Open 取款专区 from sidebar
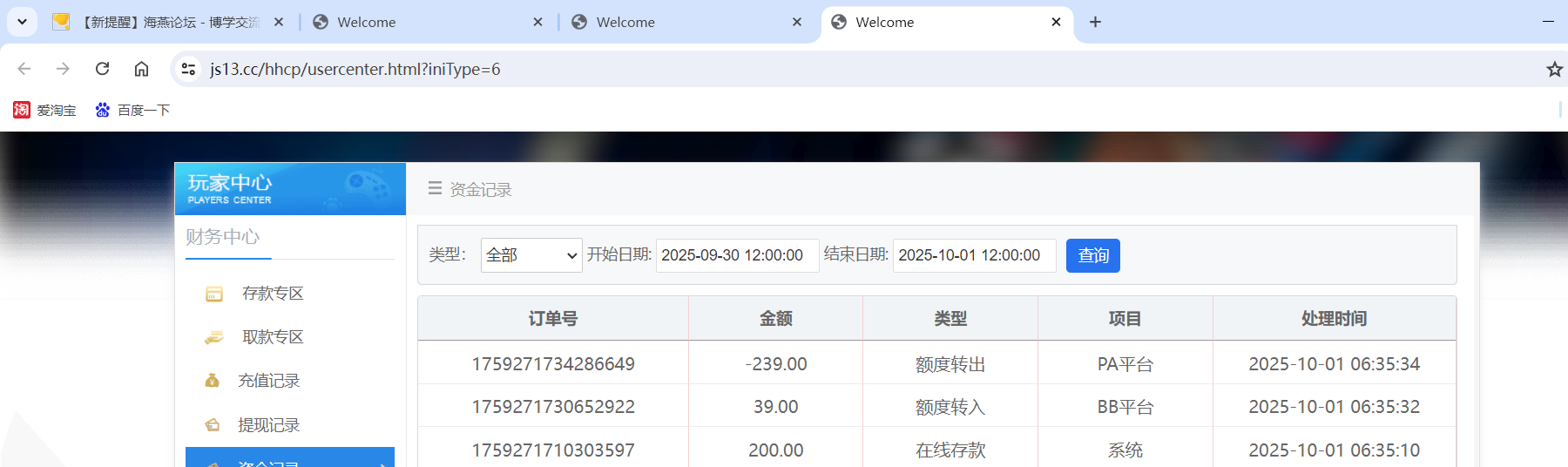Image resolution: width=1568 pixels, height=467 pixels. click(273, 337)
